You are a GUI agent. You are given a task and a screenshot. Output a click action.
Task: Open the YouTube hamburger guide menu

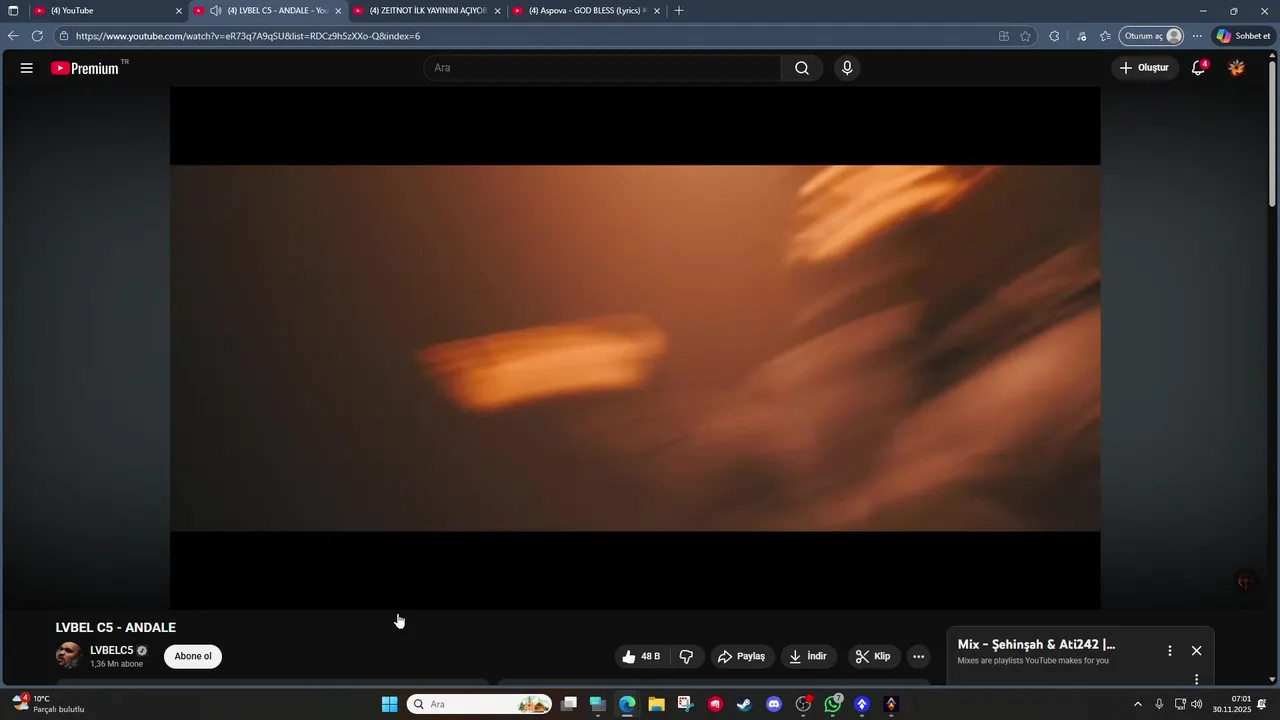(27, 68)
